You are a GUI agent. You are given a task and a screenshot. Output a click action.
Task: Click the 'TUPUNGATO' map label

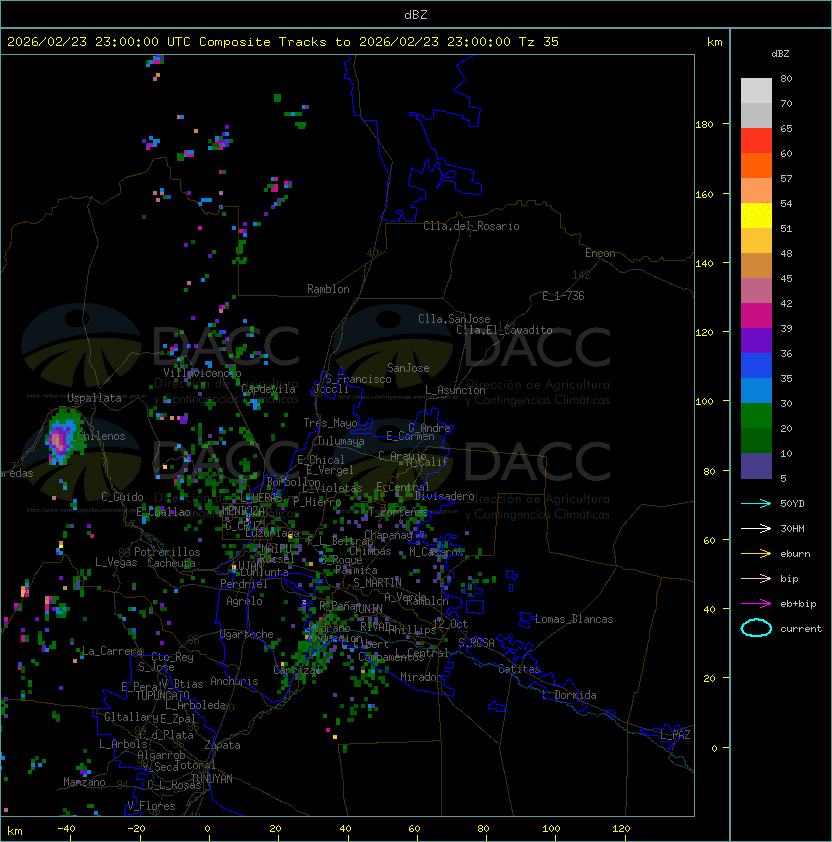point(162,696)
